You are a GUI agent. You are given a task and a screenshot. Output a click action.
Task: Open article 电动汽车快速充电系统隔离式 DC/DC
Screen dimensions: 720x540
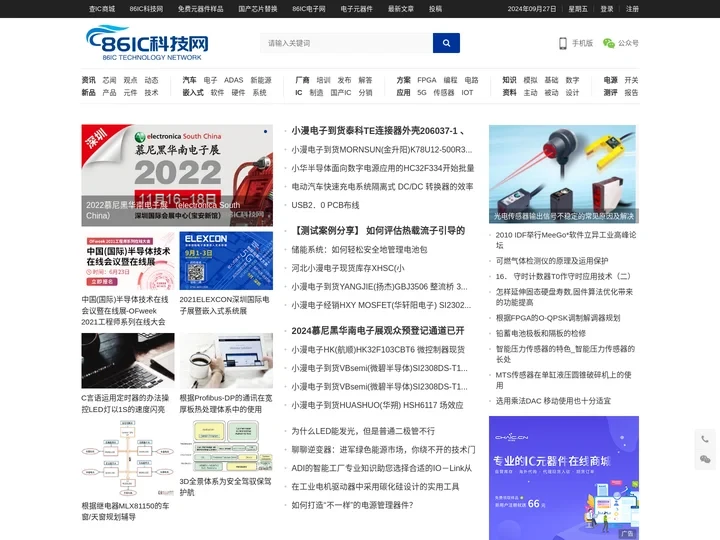coord(382,186)
